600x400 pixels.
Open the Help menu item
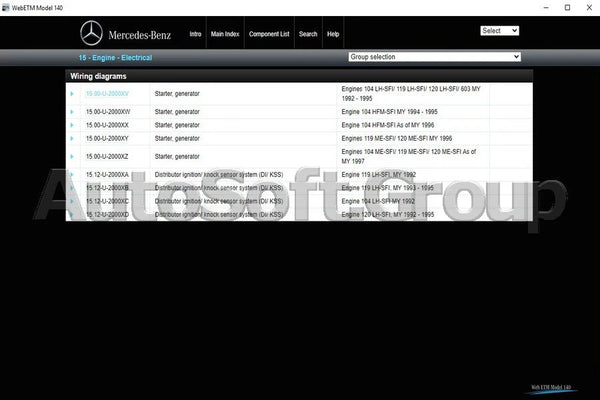333,34
